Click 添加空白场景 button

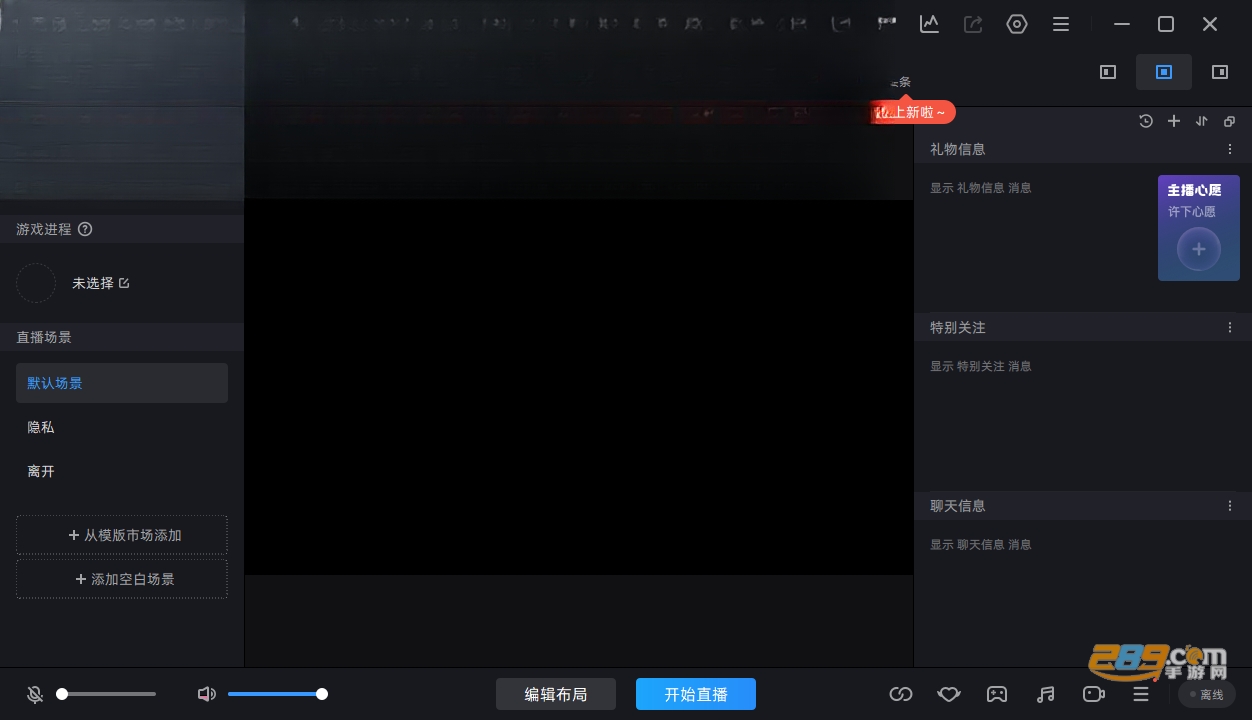[122, 579]
